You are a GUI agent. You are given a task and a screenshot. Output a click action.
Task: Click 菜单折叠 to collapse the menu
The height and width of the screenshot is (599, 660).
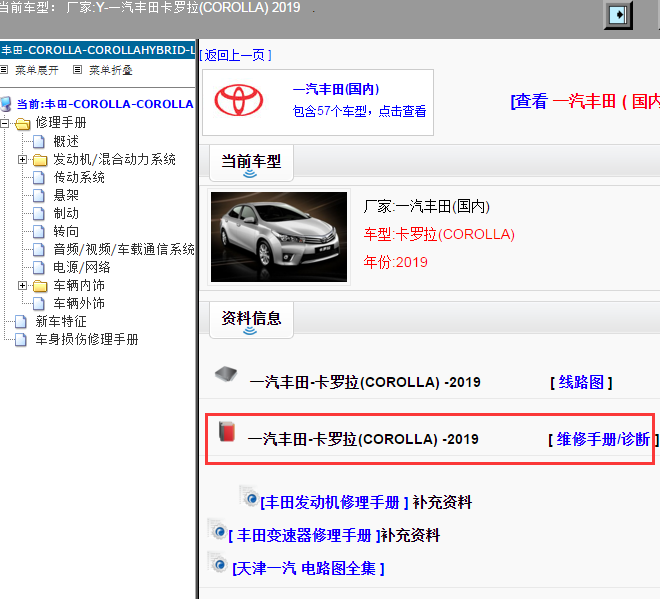pos(111,70)
